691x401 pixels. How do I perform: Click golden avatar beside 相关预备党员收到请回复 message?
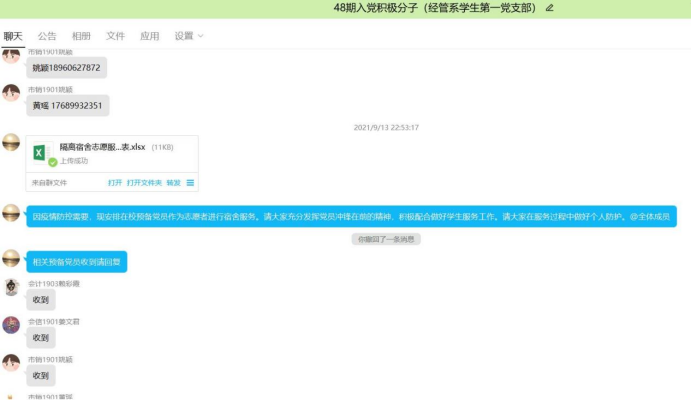[x=11, y=257]
